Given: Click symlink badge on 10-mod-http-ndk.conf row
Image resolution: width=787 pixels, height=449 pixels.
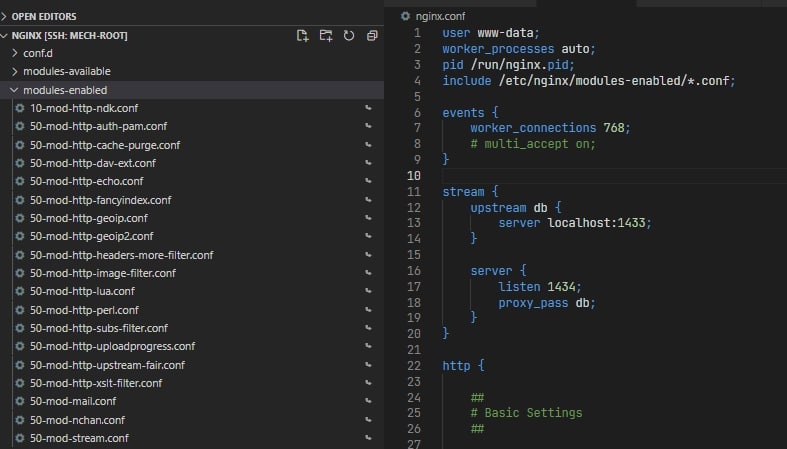Looking at the screenshot, I should click(368, 108).
